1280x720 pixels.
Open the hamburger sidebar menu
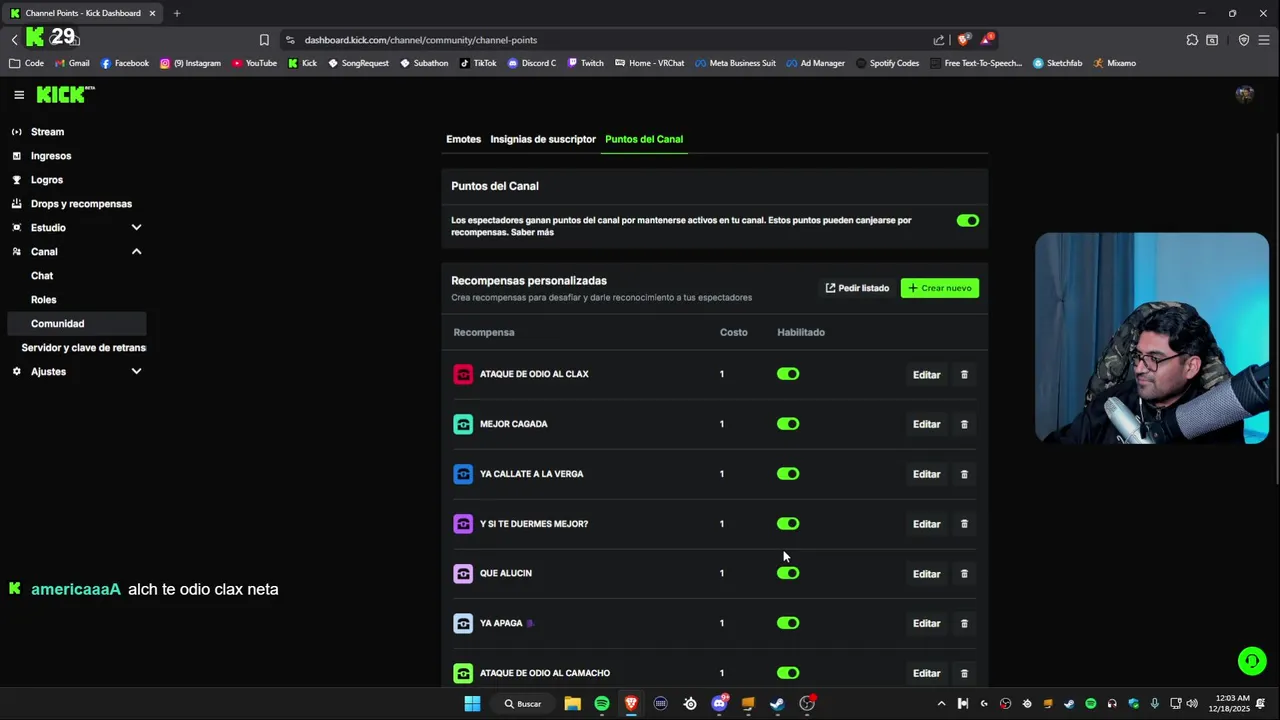tap(19, 95)
